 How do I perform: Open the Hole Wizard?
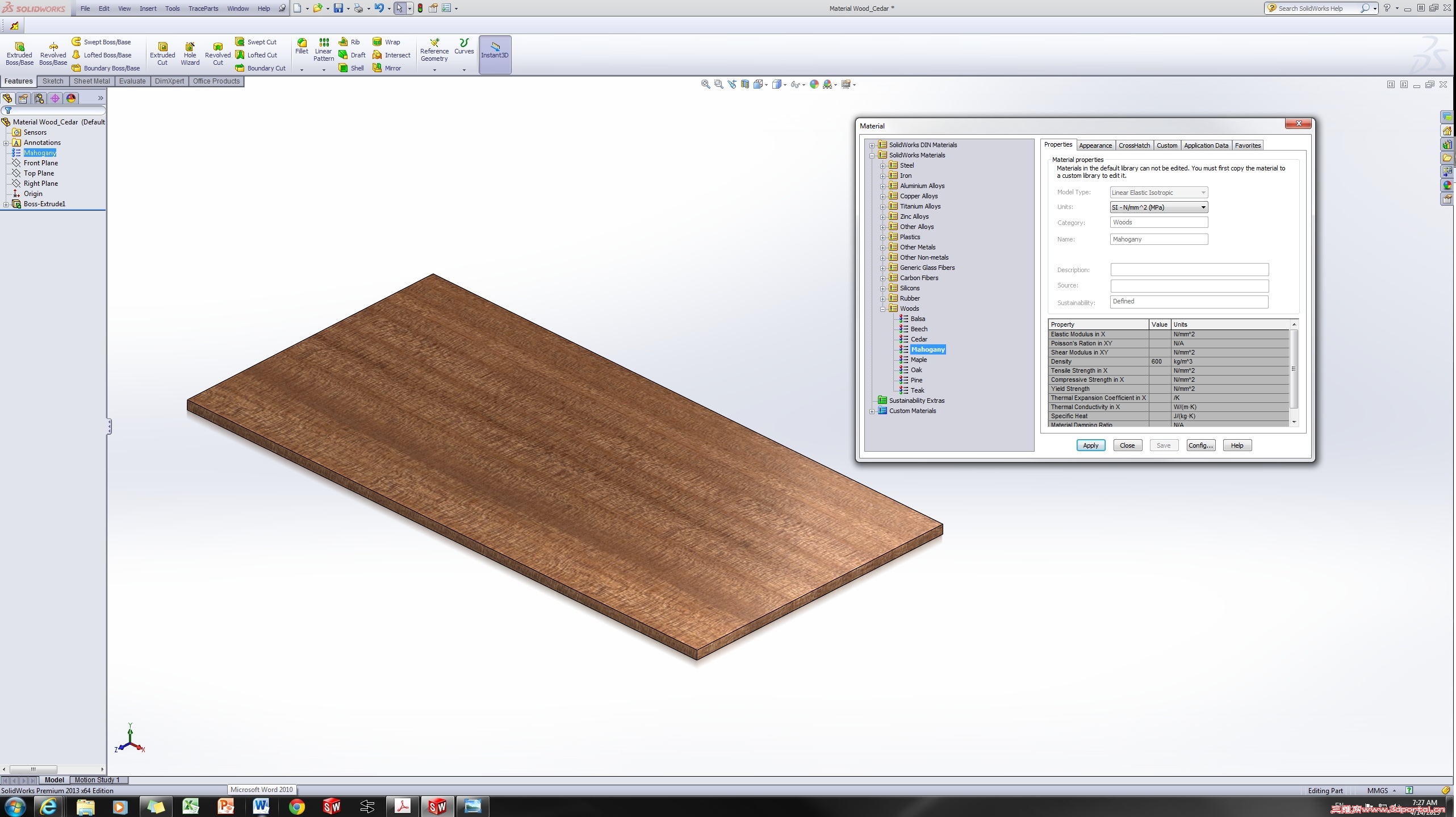tap(190, 52)
